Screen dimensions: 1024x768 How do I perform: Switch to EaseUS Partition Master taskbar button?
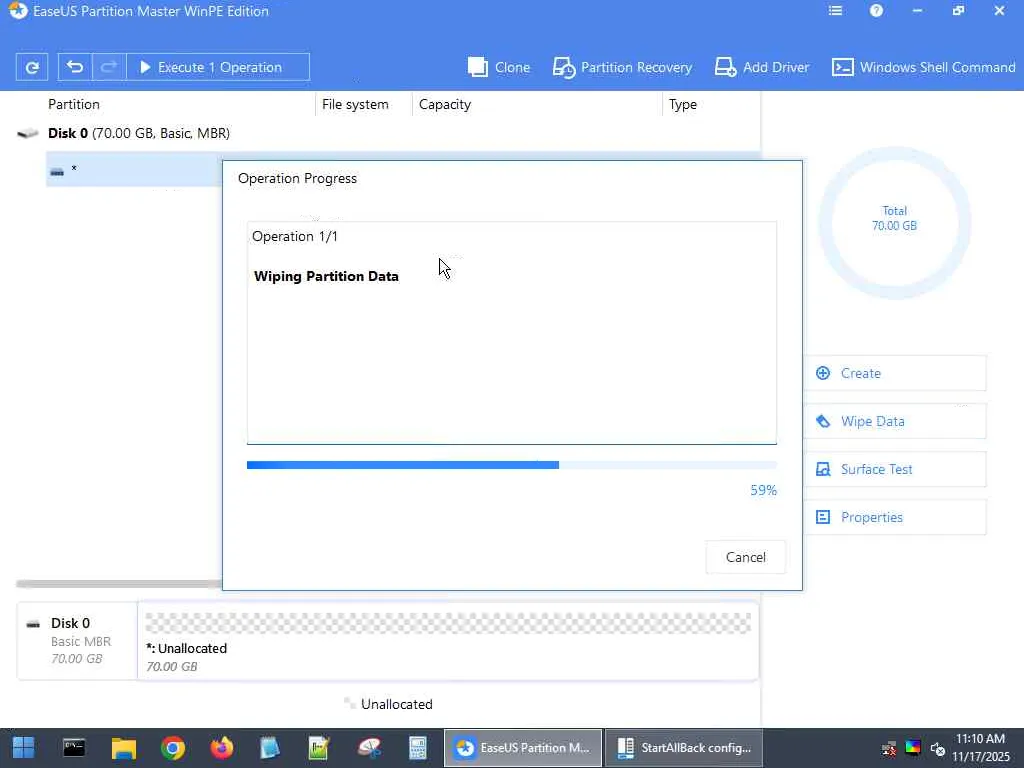pyautogui.click(x=523, y=748)
